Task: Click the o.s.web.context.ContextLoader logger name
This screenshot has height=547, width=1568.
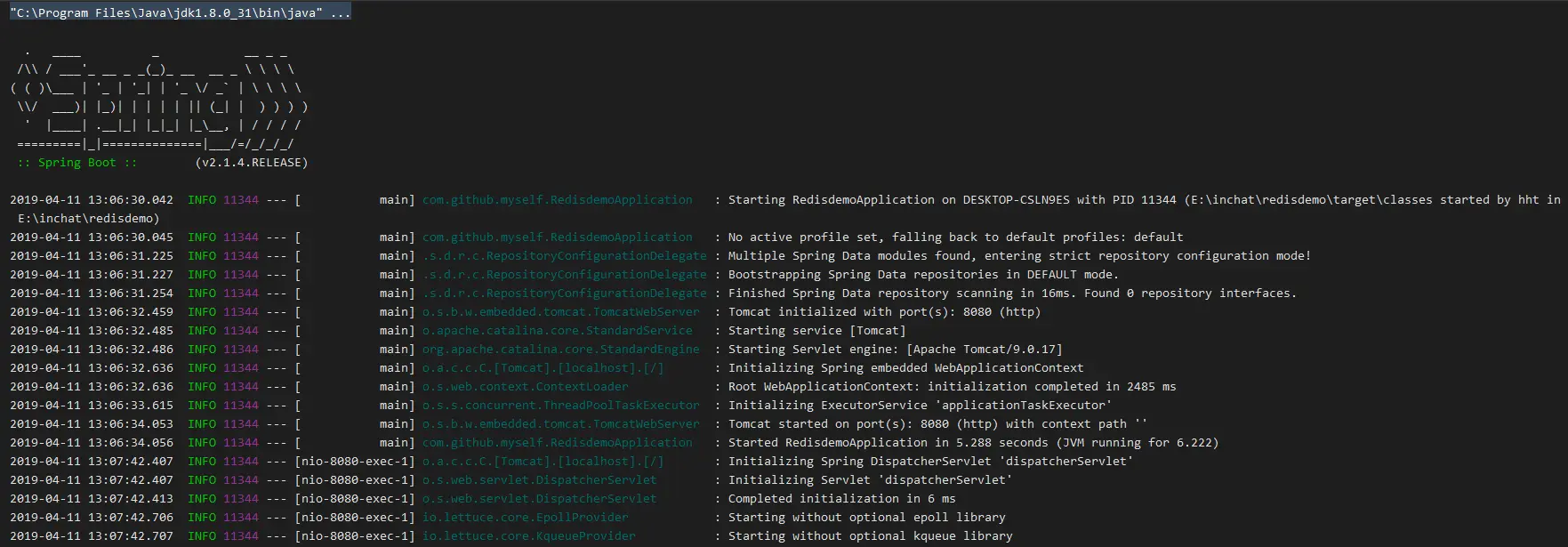Action: (x=525, y=387)
